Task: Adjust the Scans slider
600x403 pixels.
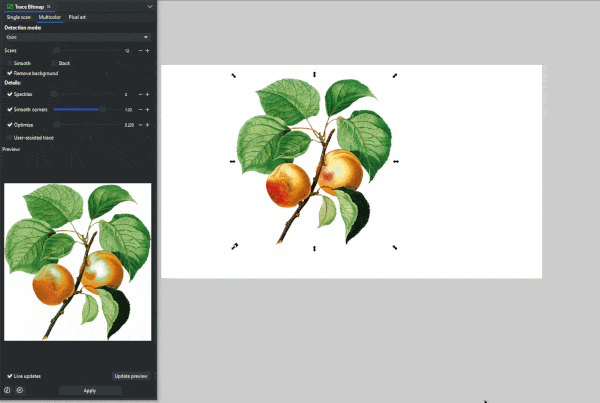Action: coord(88,51)
